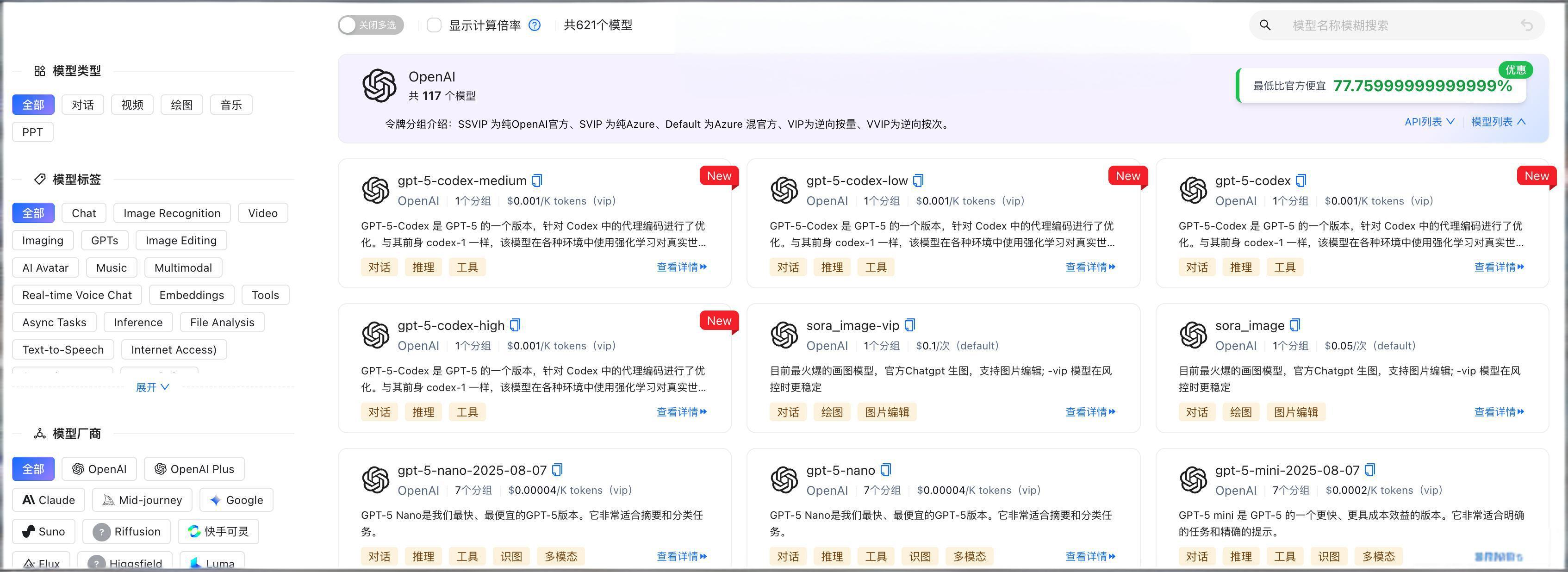Image resolution: width=1568 pixels, height=572 pixels.
Task: Click the OpenAI logo in the banner
Action: pos(379,85)
